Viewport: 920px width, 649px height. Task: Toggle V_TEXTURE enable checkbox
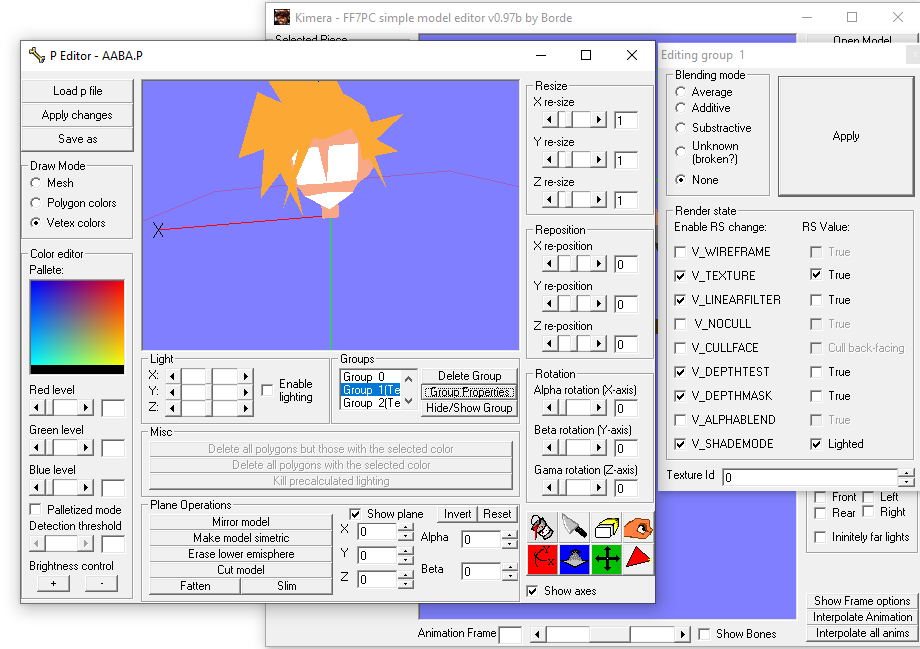(680, 276)
